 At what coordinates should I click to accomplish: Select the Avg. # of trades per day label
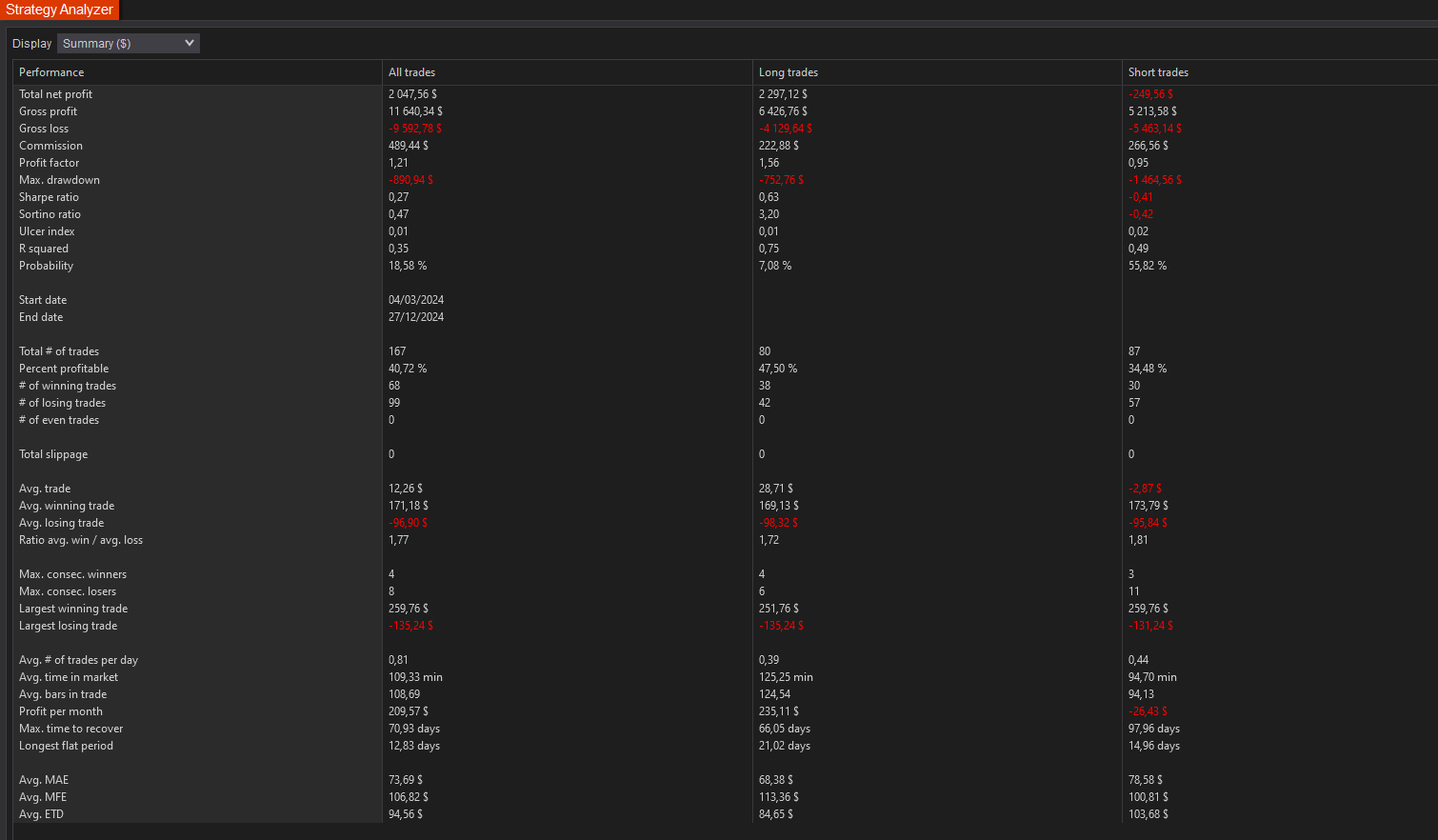pos(78,660)
